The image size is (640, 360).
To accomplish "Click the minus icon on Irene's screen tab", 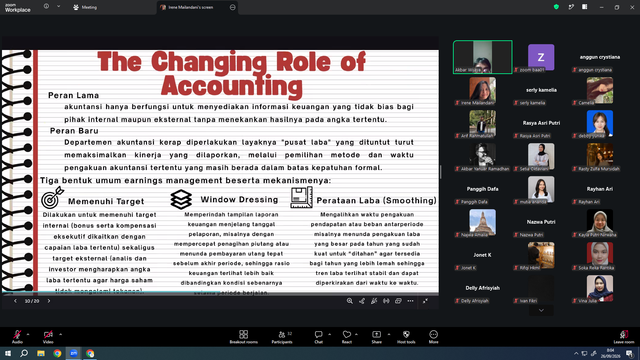I will click(233, 7).
